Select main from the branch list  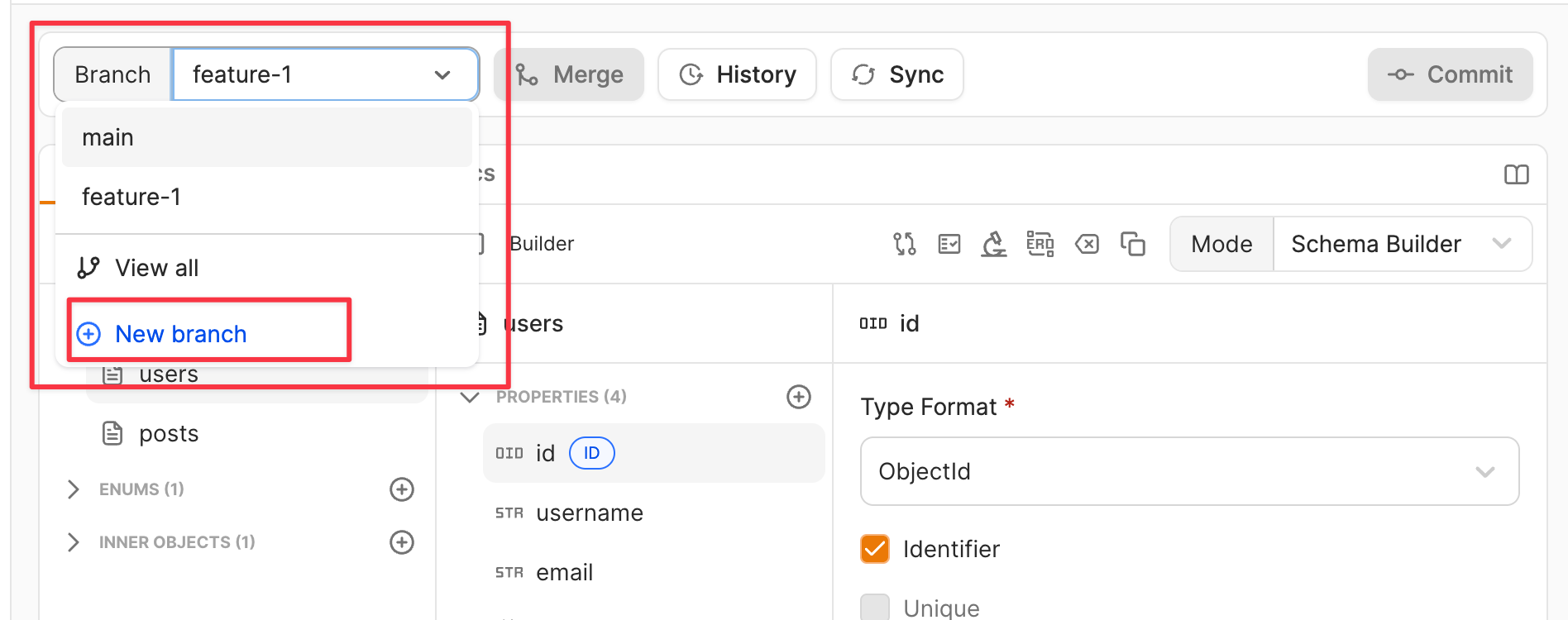(x=266, y=137)
